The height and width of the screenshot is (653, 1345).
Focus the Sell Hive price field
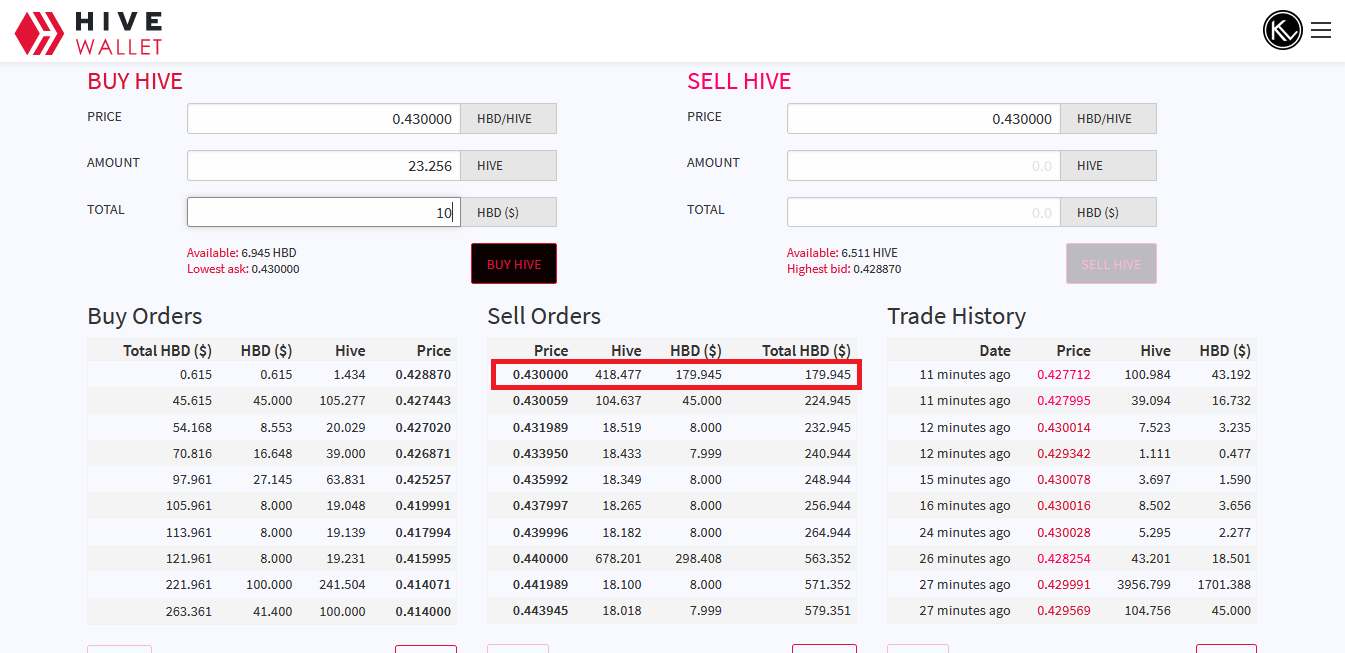[923, 119]
